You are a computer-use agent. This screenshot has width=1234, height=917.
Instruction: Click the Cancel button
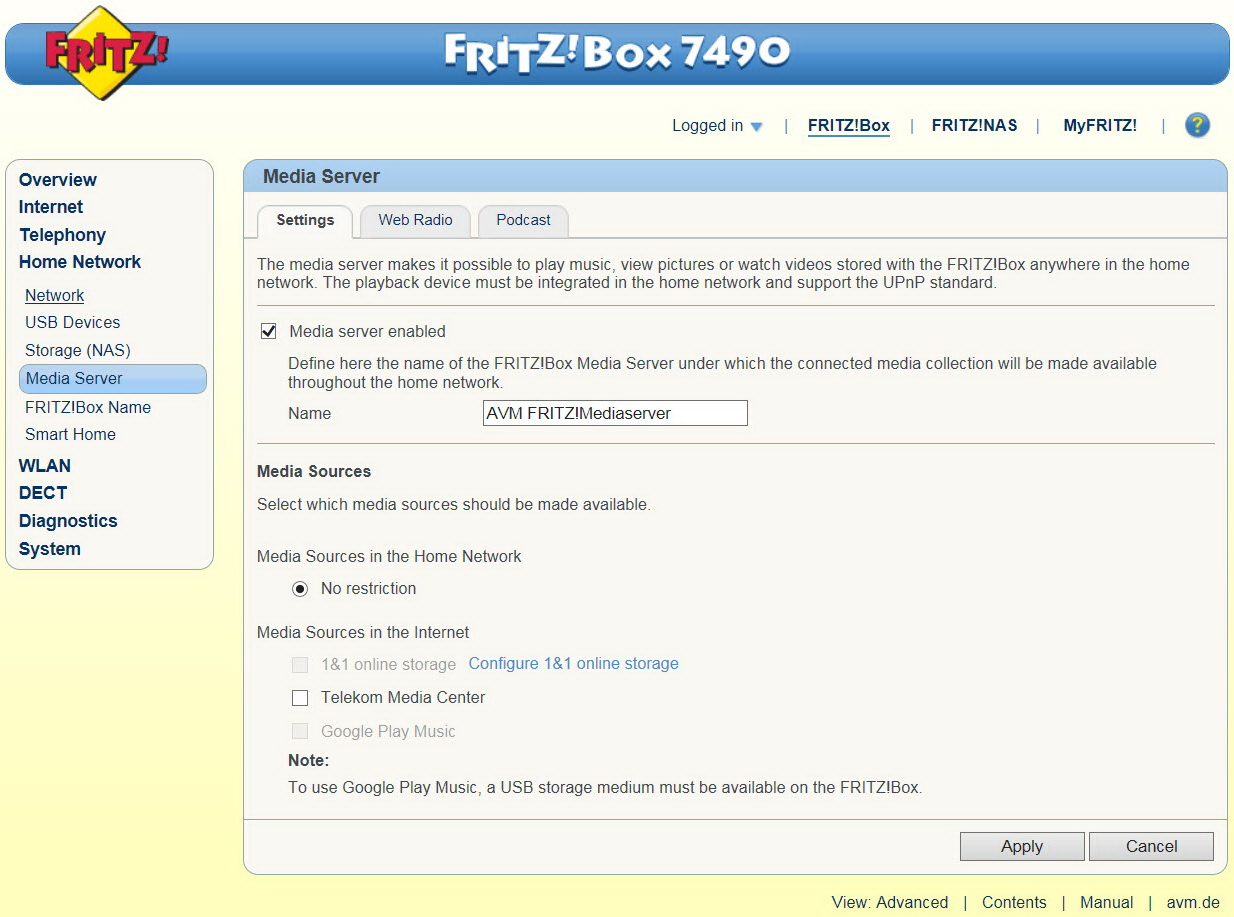(x=1151, y=847)
